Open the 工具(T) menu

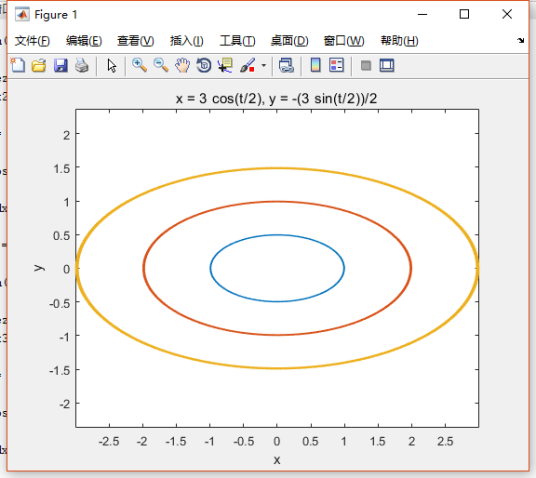click(237, 41)
